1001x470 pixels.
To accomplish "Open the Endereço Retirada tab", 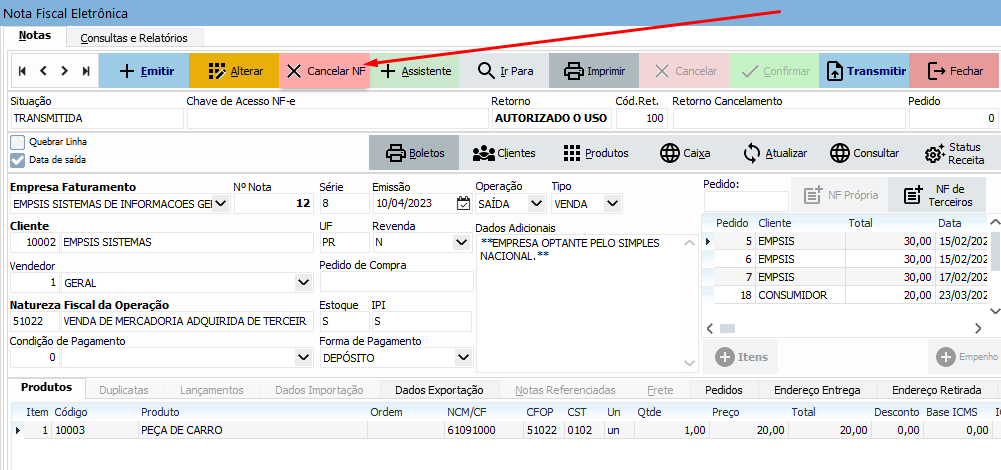I will click(x=935, y=390).
